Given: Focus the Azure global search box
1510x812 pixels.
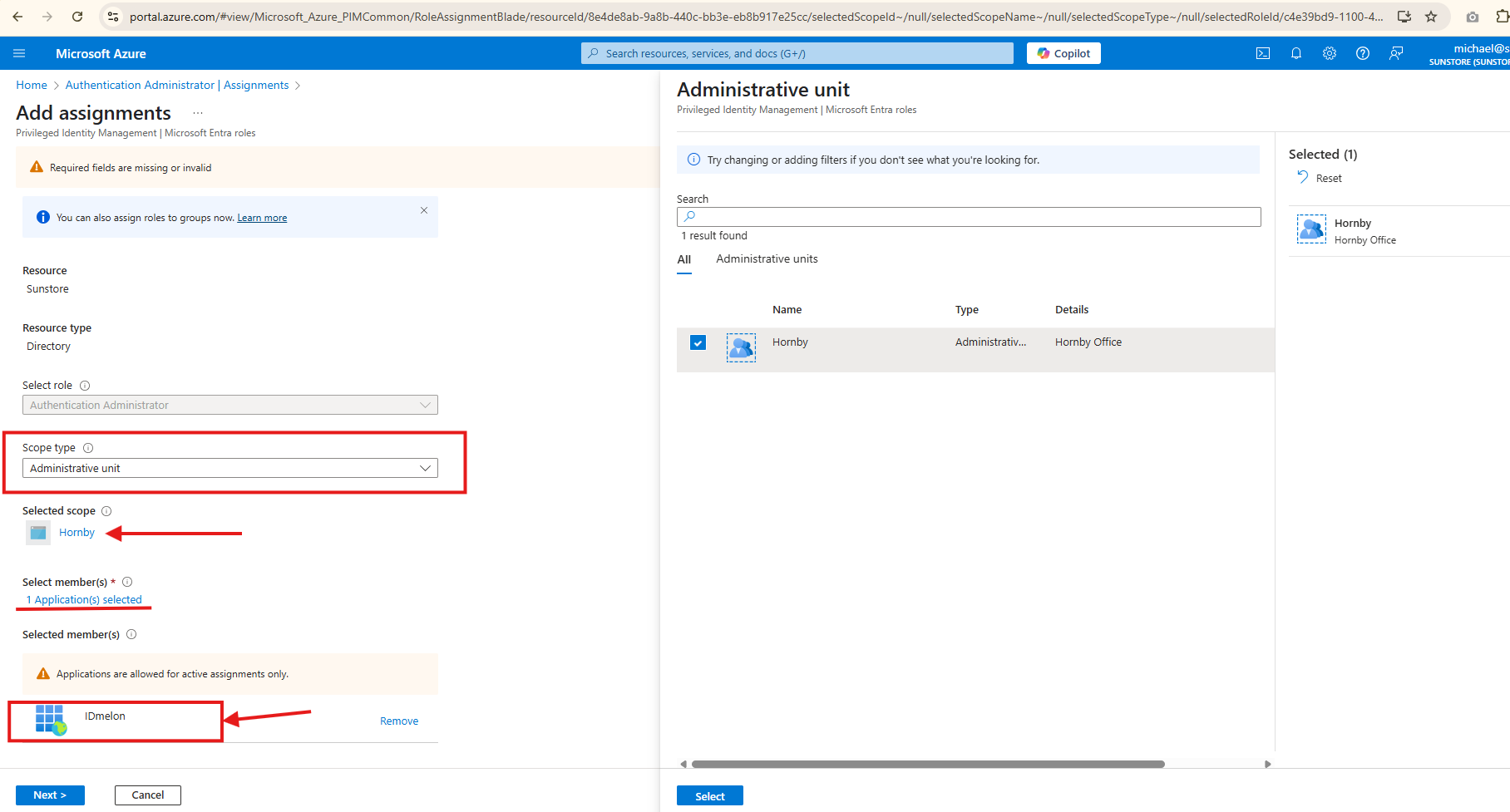Looking at the screenshot, I should pos(797,53).
